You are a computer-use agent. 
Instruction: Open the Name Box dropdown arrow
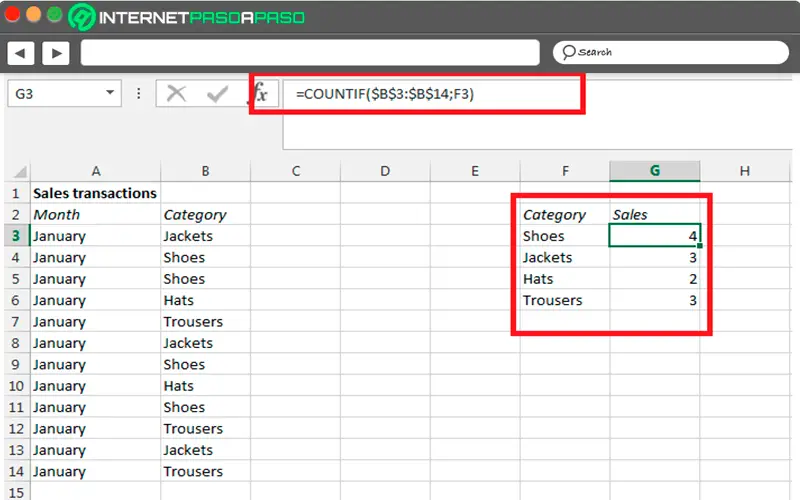pyautogui.click(x=110, y=93)
